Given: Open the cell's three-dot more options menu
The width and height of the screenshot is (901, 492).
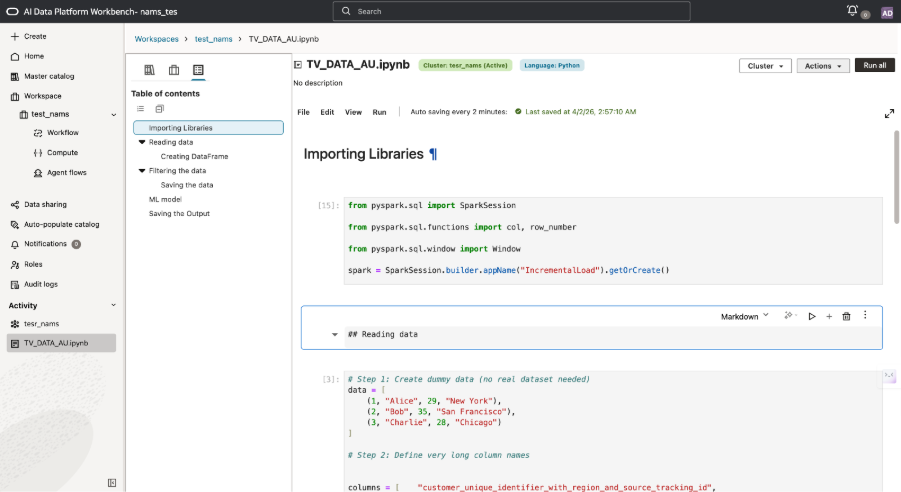Looking at the screenshot, I should (865, 315).
